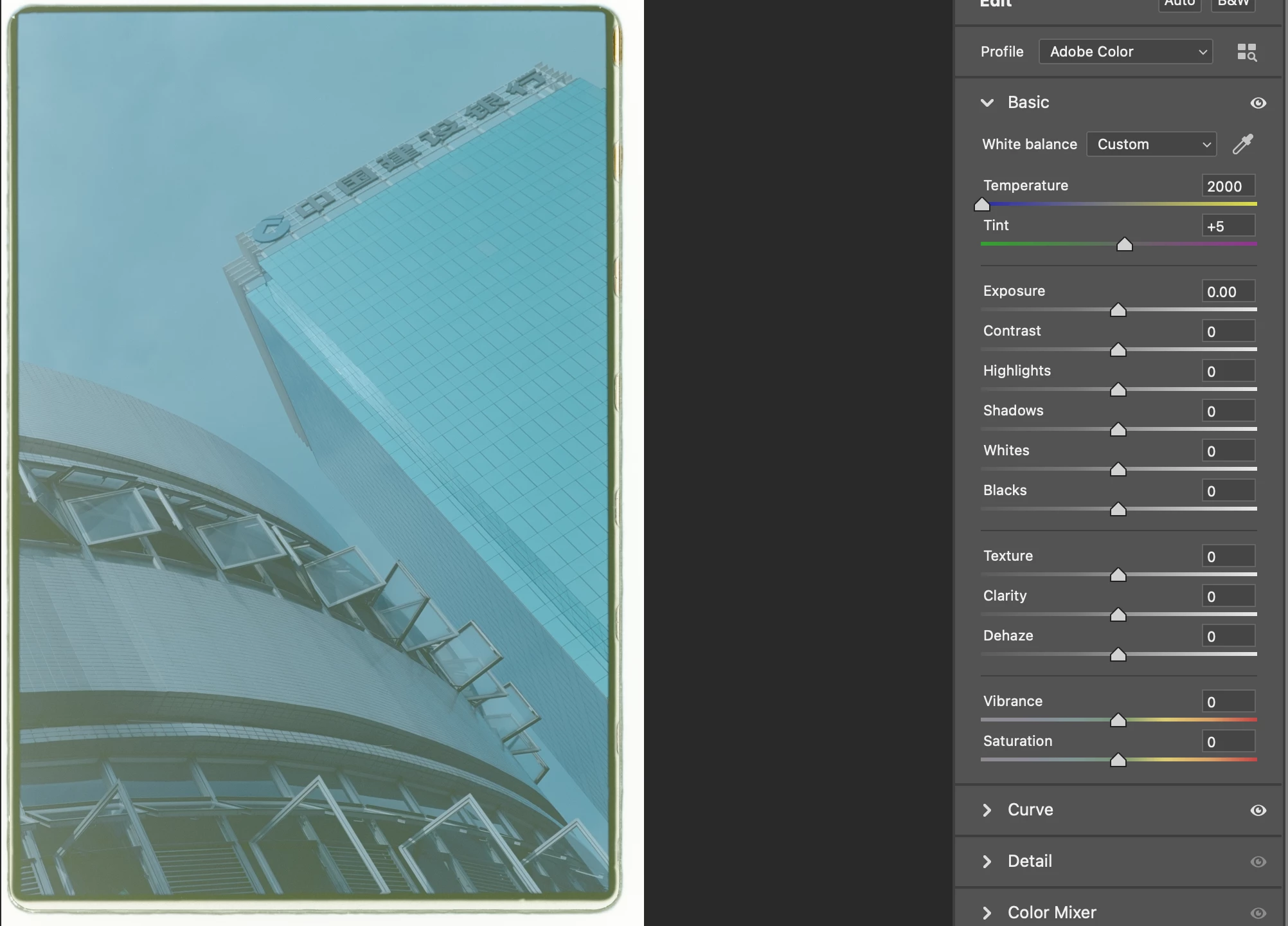Viewport: 1288px width, 926px height.
Task: Collapse the Basic section chevron
Action: point(987,103)
